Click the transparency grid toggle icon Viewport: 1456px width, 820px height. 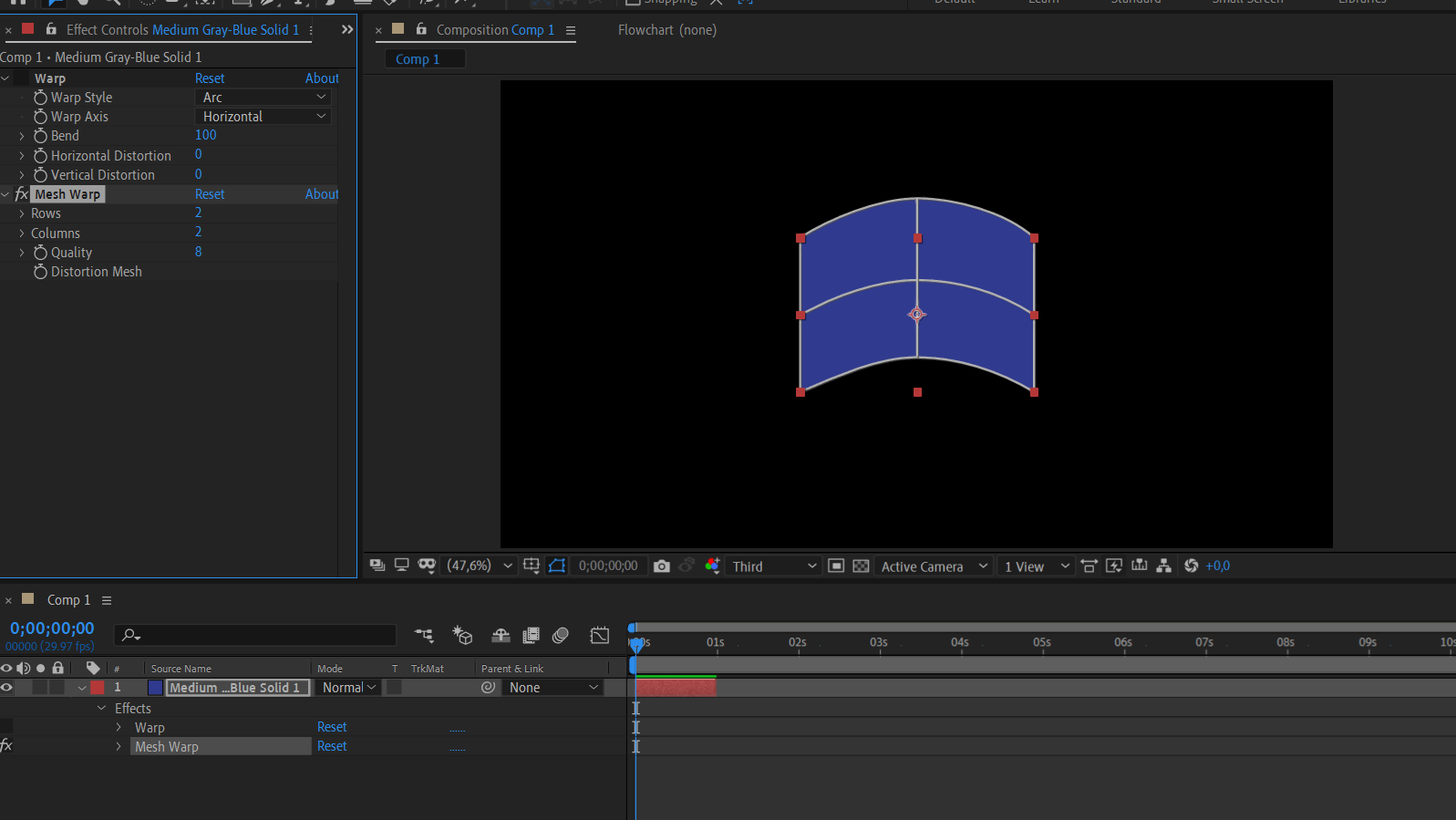(x=861, y=566)
